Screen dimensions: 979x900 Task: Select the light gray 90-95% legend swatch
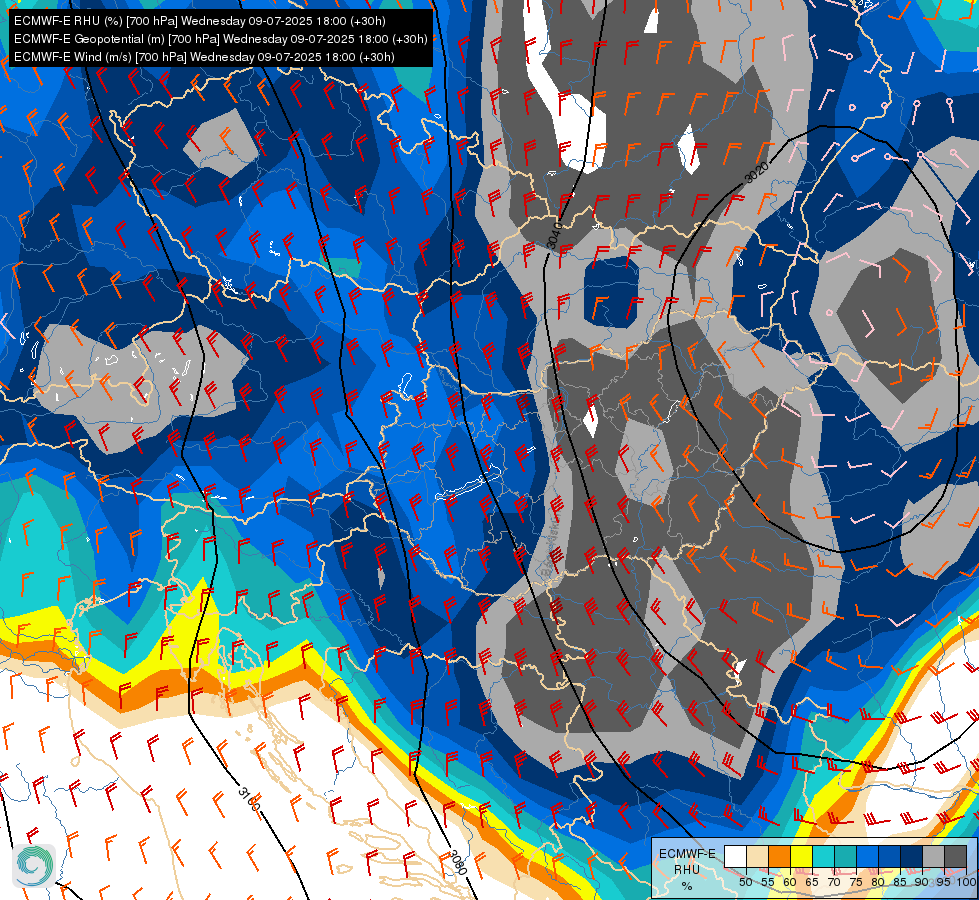coord(933,856)
